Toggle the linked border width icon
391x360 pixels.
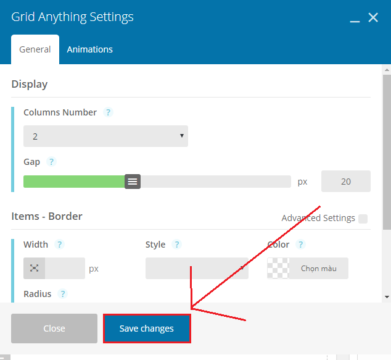click(x=34, y=268)
